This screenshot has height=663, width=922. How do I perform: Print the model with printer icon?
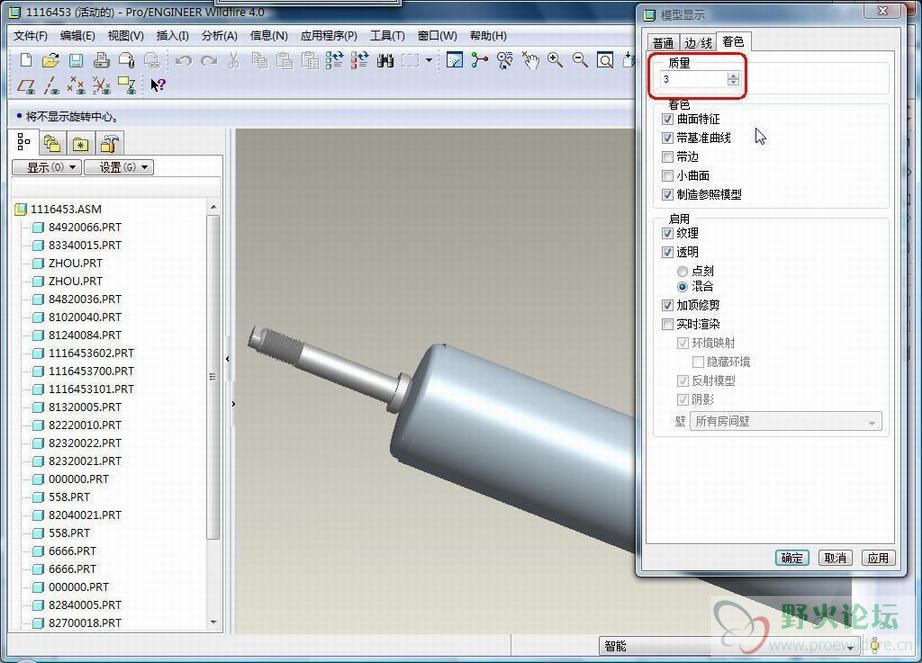(x=101, y=60)
